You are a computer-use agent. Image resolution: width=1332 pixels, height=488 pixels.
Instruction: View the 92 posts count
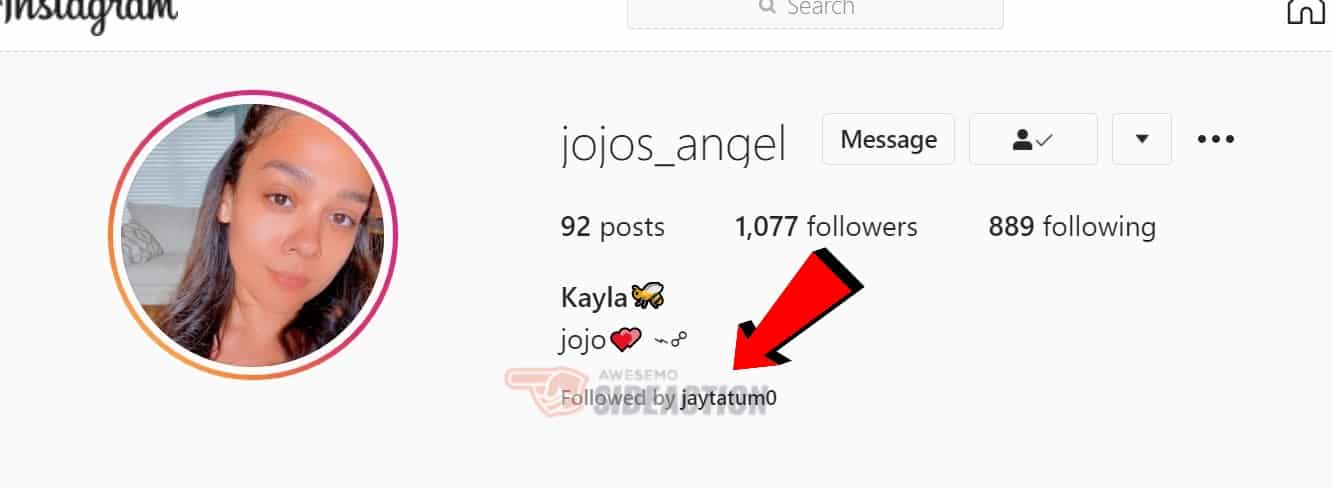(x=612, y=227)
